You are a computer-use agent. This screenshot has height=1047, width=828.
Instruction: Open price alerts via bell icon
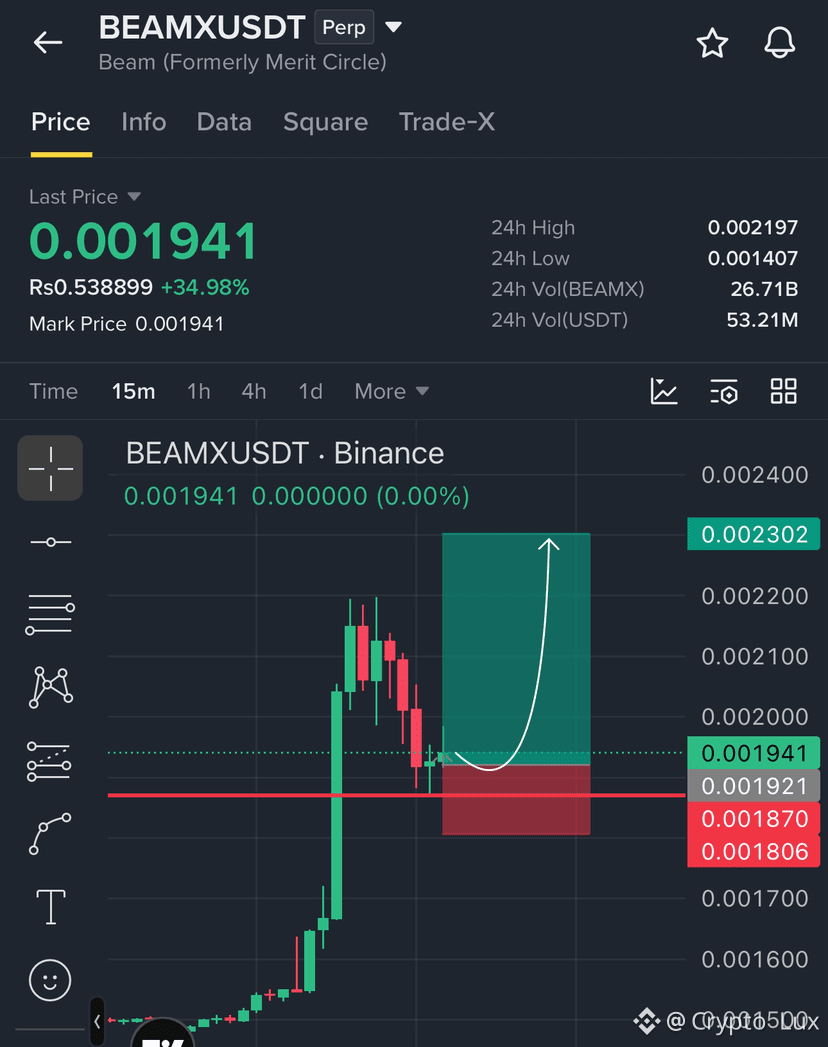click(x=779, y=43)
